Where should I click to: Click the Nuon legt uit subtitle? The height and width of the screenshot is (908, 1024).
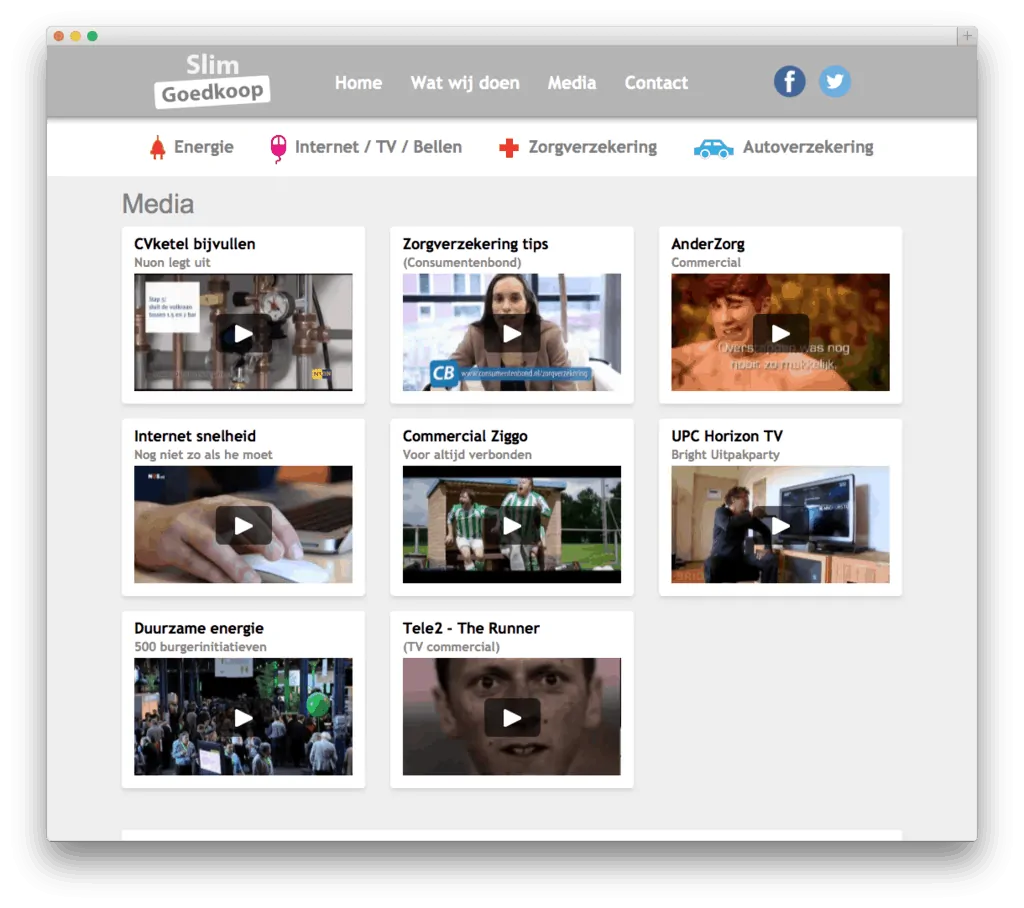click(x=172, y=262)
